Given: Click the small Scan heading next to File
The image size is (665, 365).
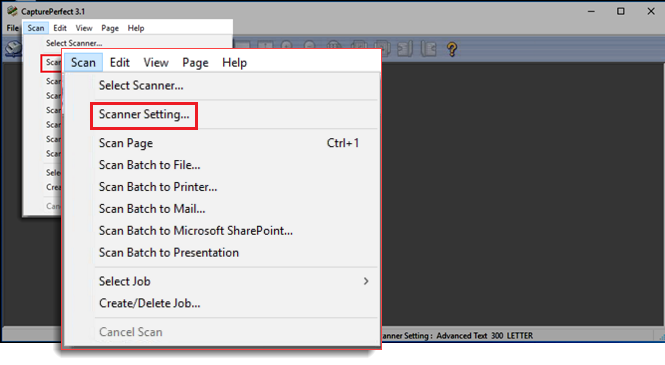Looking at the screenshot, I should click(x=36, y=28).
